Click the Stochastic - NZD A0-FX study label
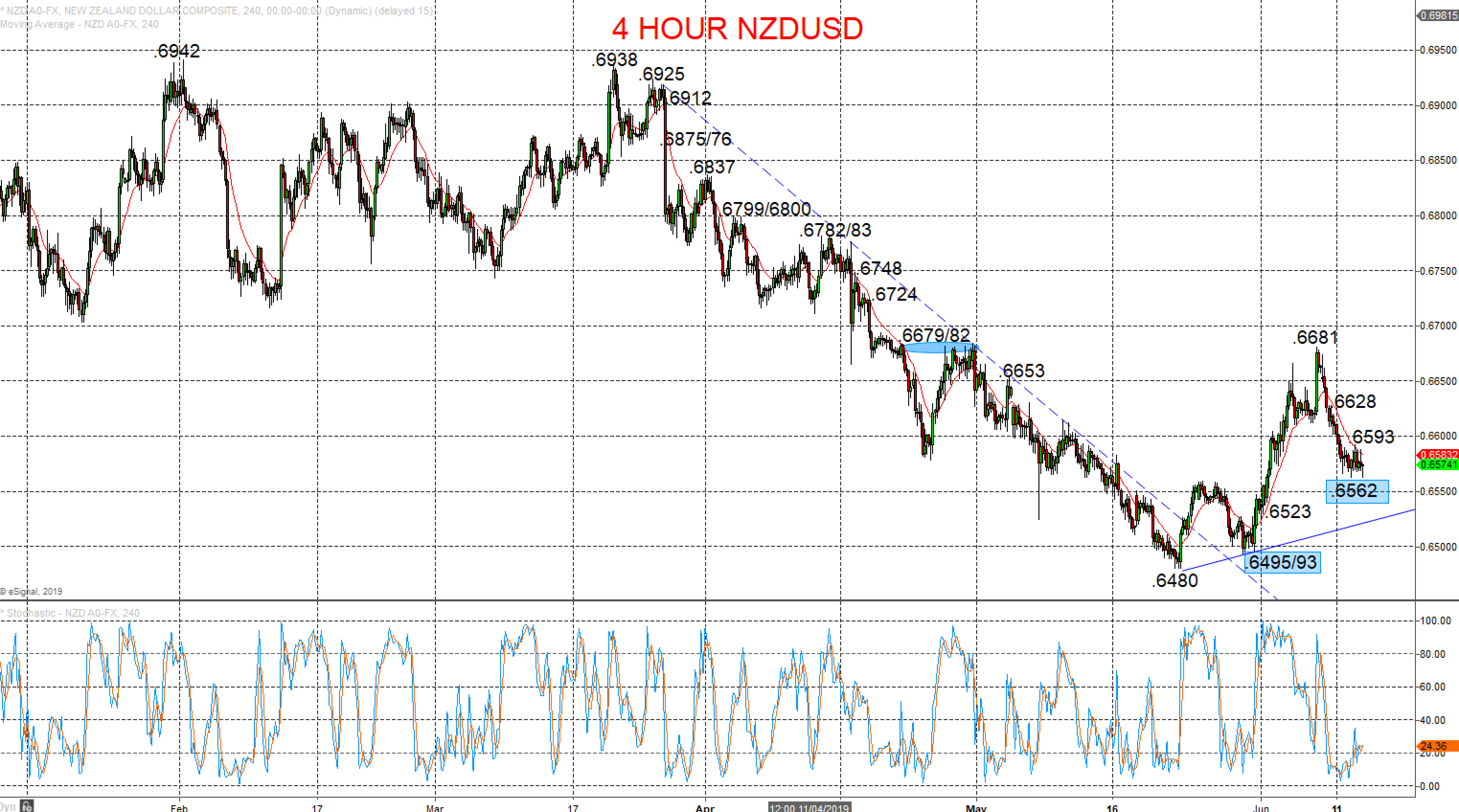The width and height of the screenshot is (1459, 812). [x=70, y=613]
